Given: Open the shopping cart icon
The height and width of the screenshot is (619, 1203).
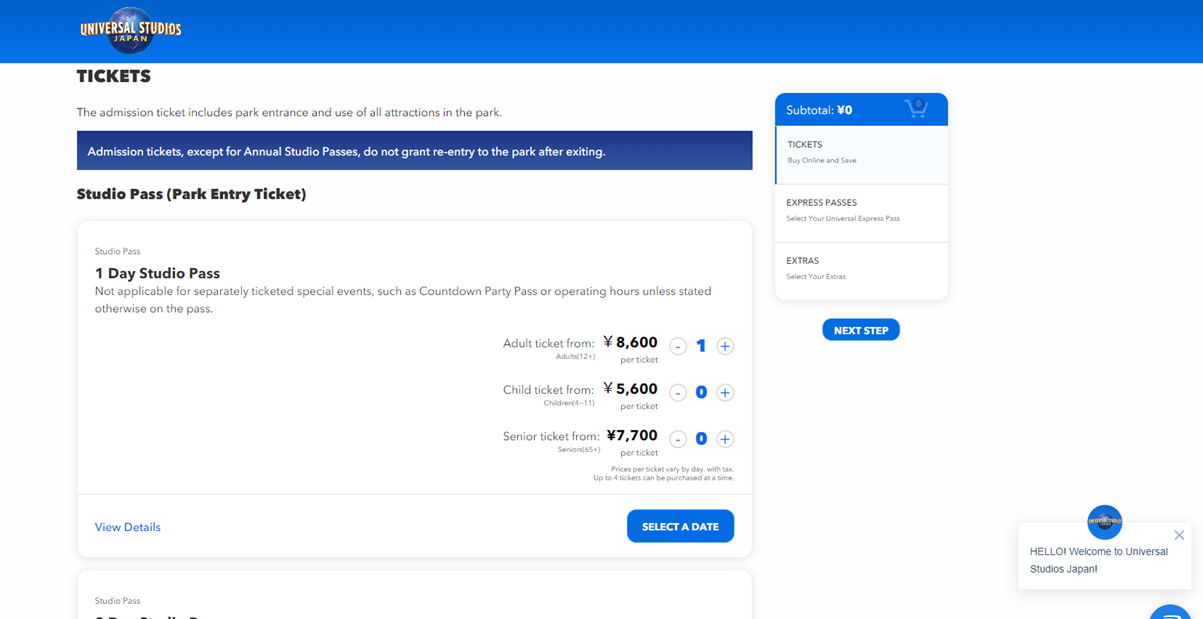Looking at the screenshot, I should (x=916, y=108).
